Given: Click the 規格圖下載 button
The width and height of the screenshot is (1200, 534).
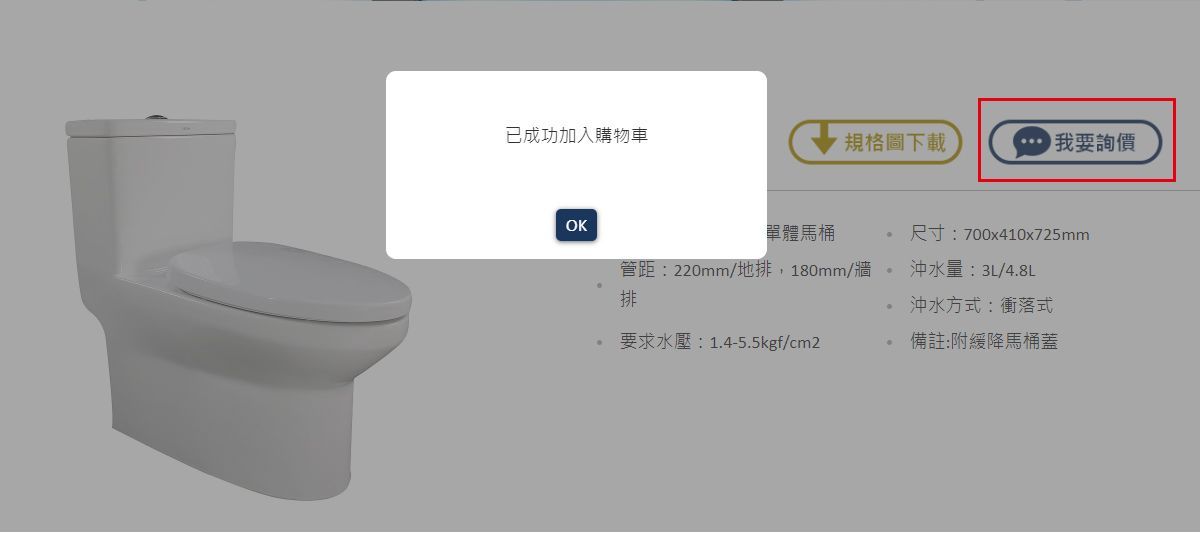Looking at the screenshot, I should click(875, 142).
